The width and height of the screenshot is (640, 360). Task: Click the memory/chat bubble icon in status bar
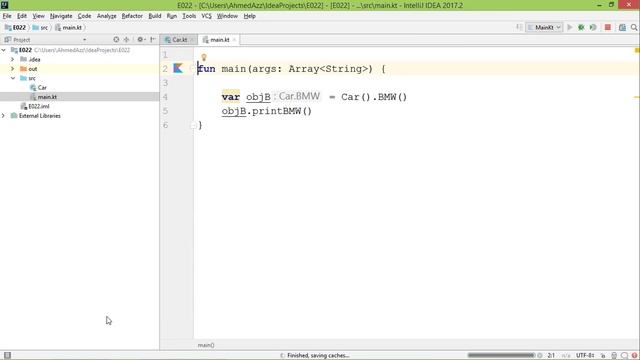tap(624, 356)
